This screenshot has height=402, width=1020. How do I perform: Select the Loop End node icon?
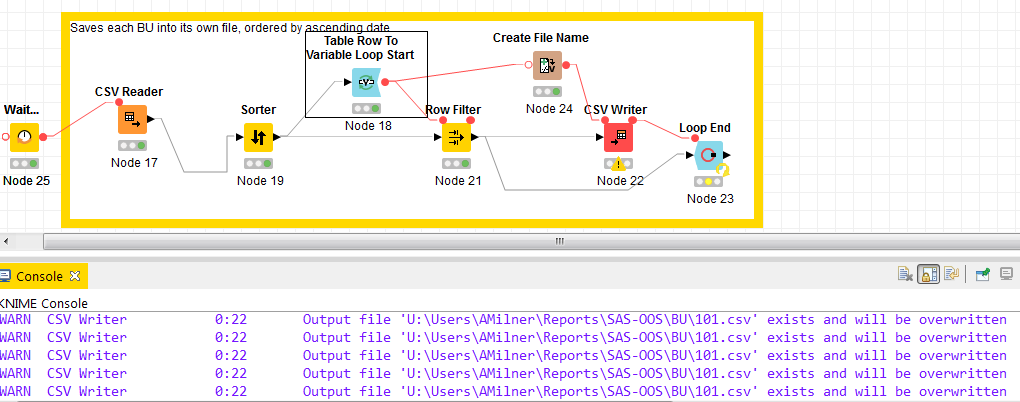708,155
